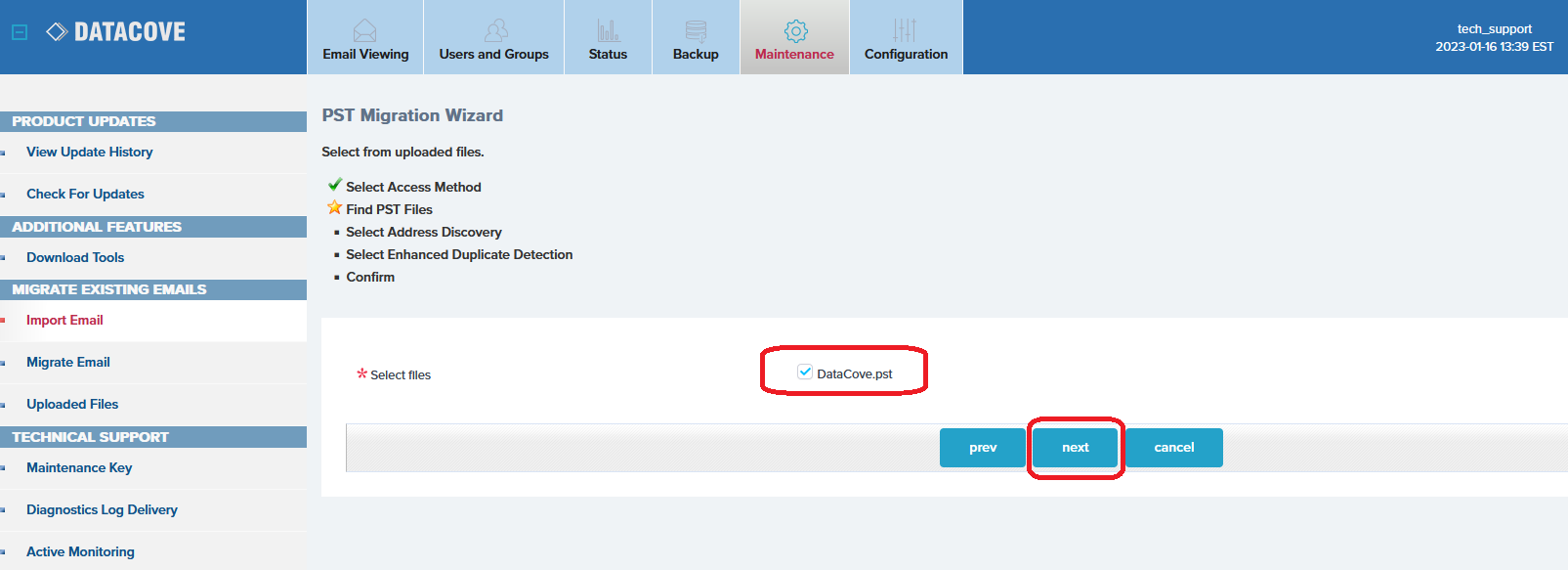Viewport: 1568px width, 570px height.
Task: Open Migrate Email section
Action: click(x=67, y=363)
